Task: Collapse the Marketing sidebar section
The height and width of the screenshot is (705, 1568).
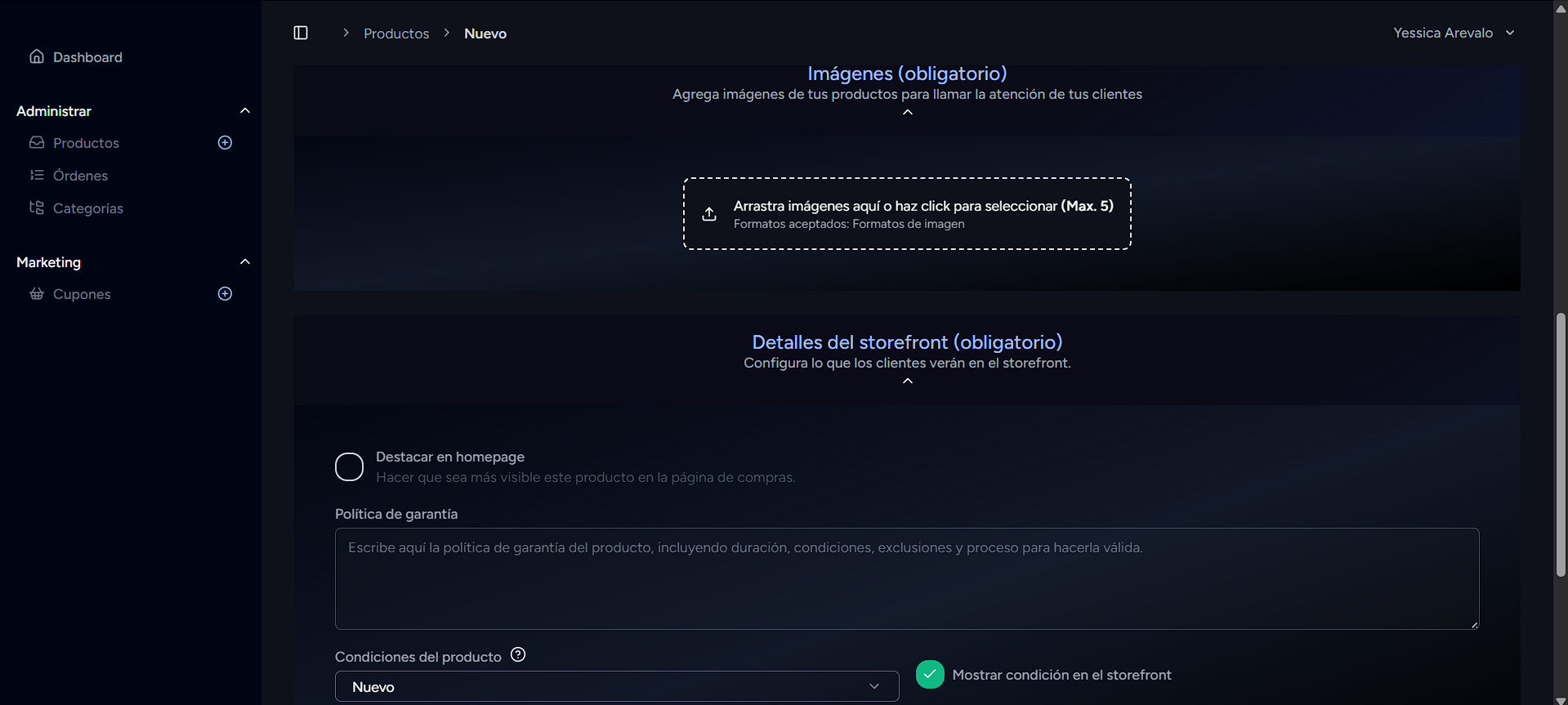Action: [x=244, y=262]
